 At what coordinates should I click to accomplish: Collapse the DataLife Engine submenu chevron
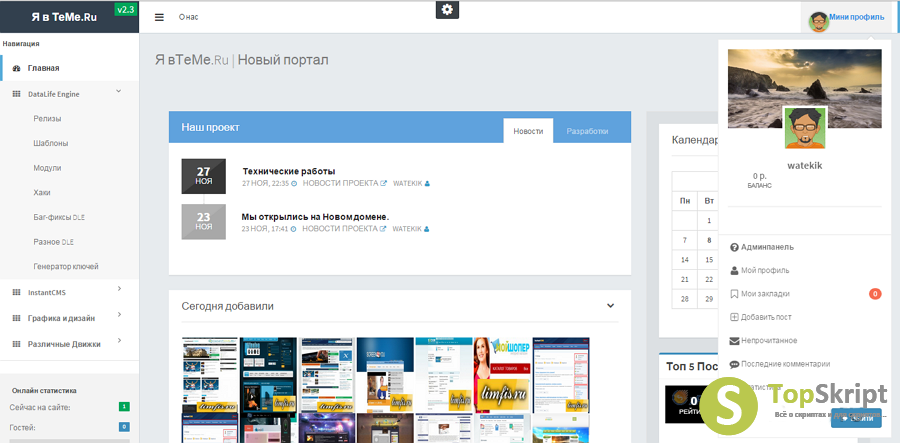click(x=119, y=91)
